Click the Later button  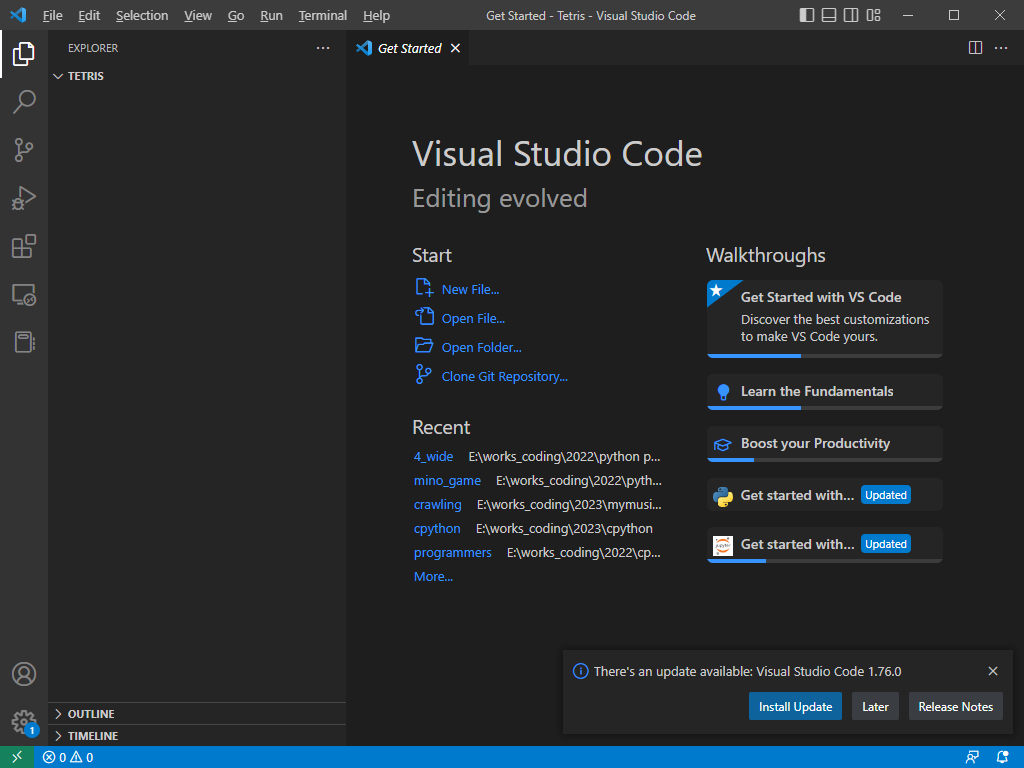(x=875, y=707)
